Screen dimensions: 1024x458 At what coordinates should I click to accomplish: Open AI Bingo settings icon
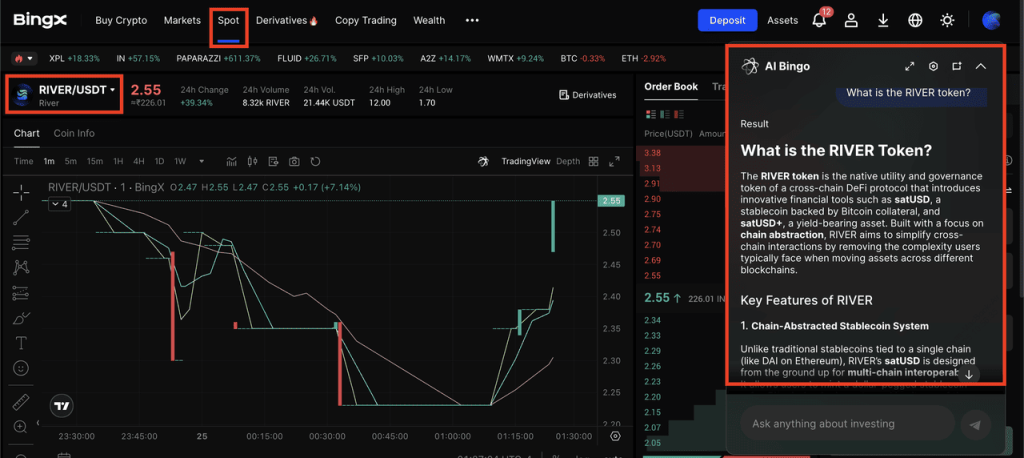pyautogui.click(x=933, y=66)
